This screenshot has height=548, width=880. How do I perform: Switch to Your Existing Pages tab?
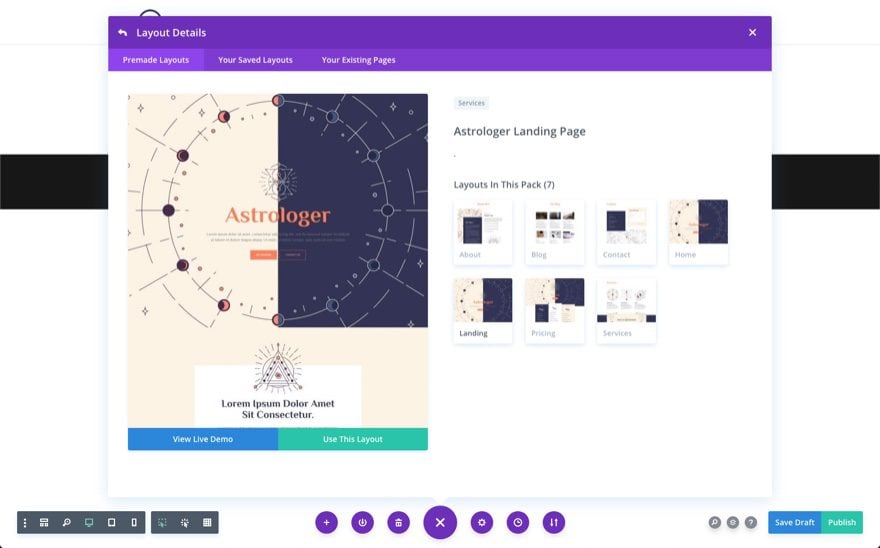[x=358, y=60]
